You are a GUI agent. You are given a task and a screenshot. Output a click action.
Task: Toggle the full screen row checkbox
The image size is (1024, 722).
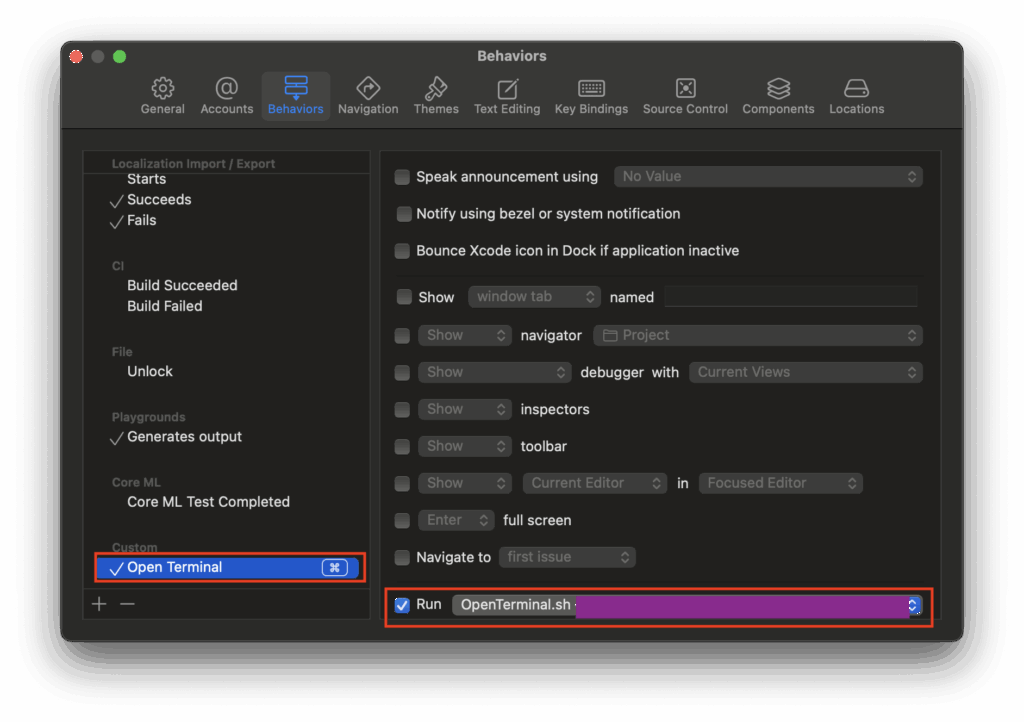402,520
